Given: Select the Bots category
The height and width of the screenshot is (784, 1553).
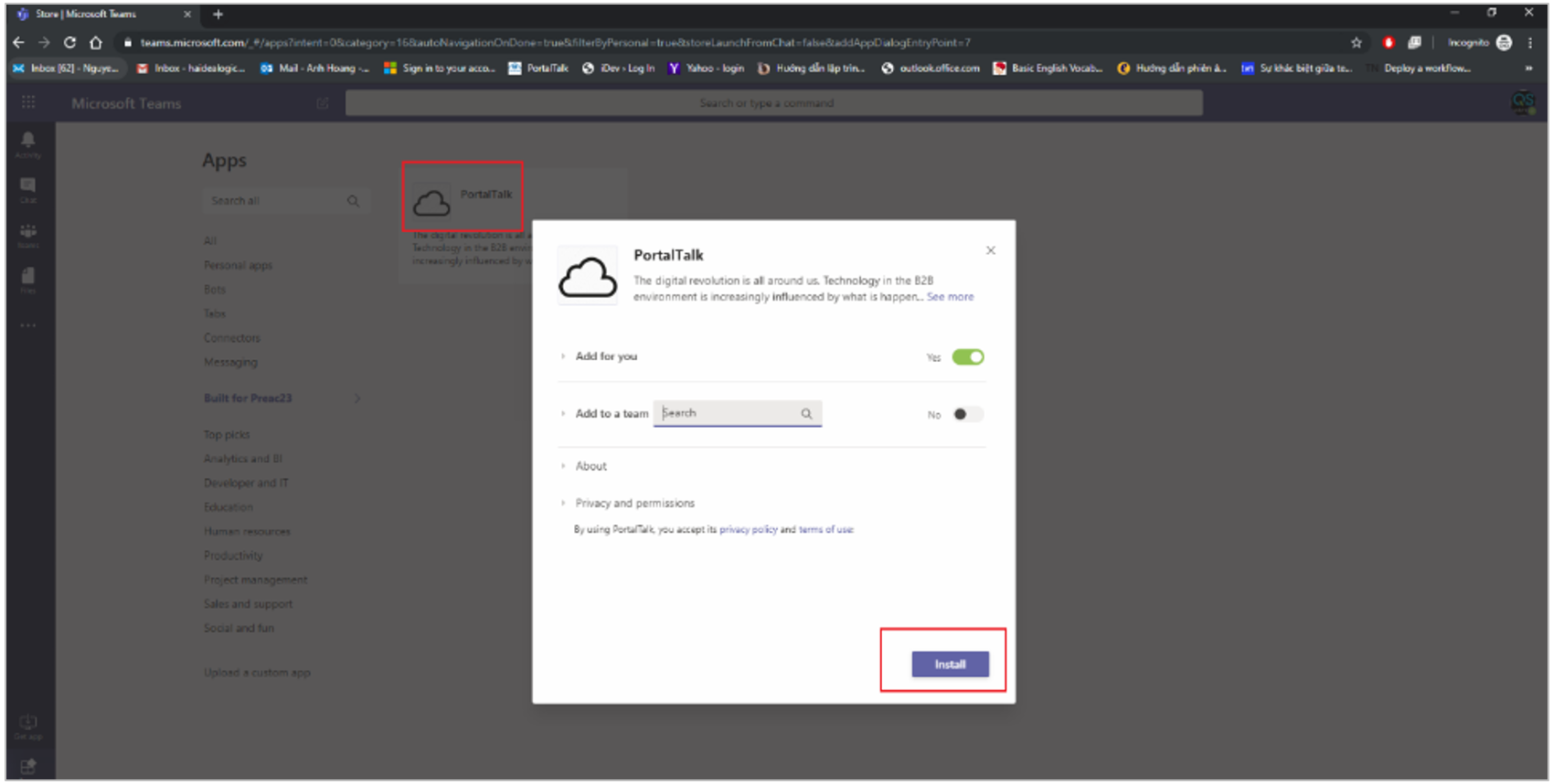Looking at the screenshot, I should click(x=215, y=290).
